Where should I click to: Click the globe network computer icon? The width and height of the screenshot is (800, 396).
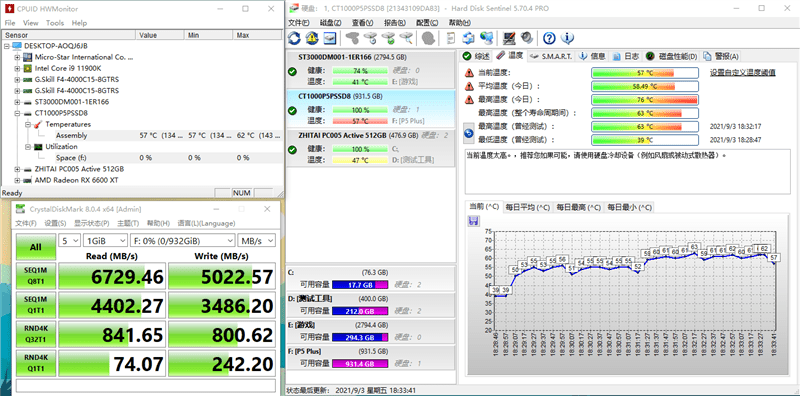pos(487,38)
